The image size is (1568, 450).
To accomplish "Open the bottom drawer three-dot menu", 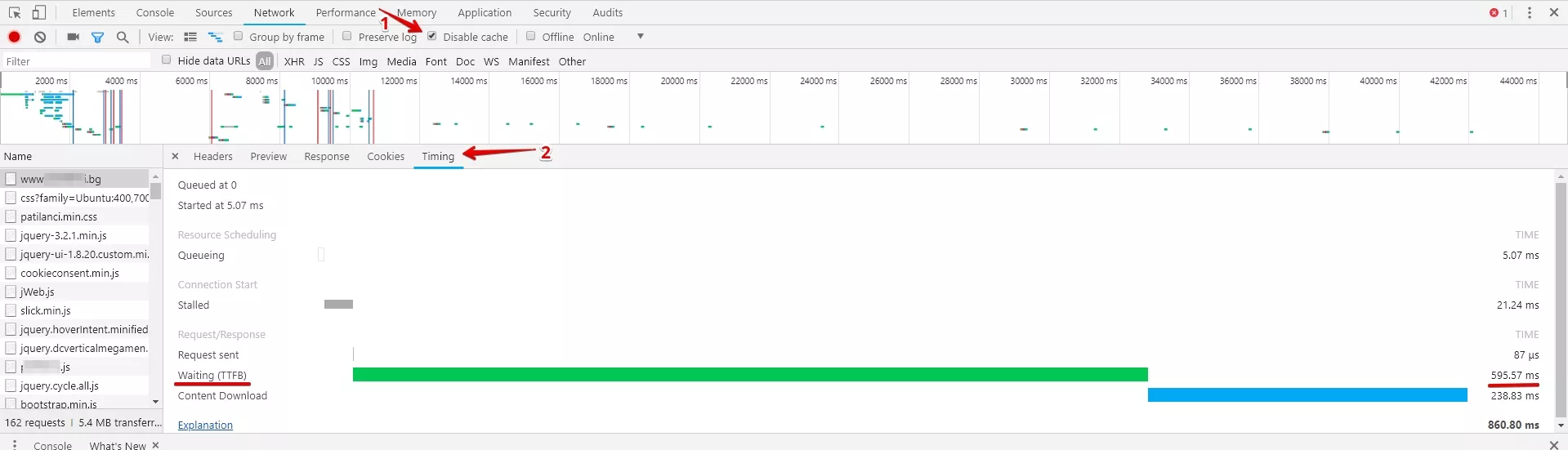I will (x=15, y=444).
